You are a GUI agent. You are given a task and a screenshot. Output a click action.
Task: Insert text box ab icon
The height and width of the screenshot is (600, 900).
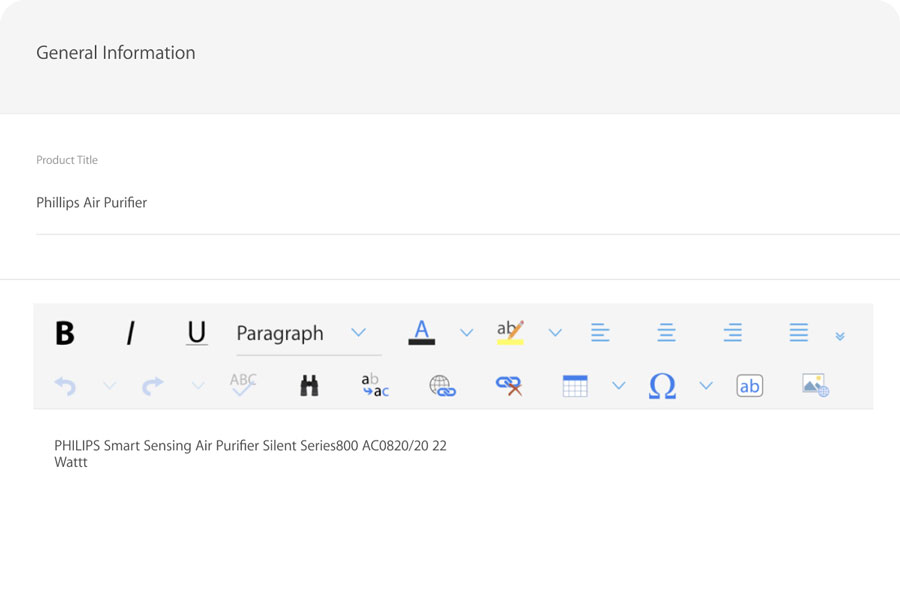tap(750, 386)
